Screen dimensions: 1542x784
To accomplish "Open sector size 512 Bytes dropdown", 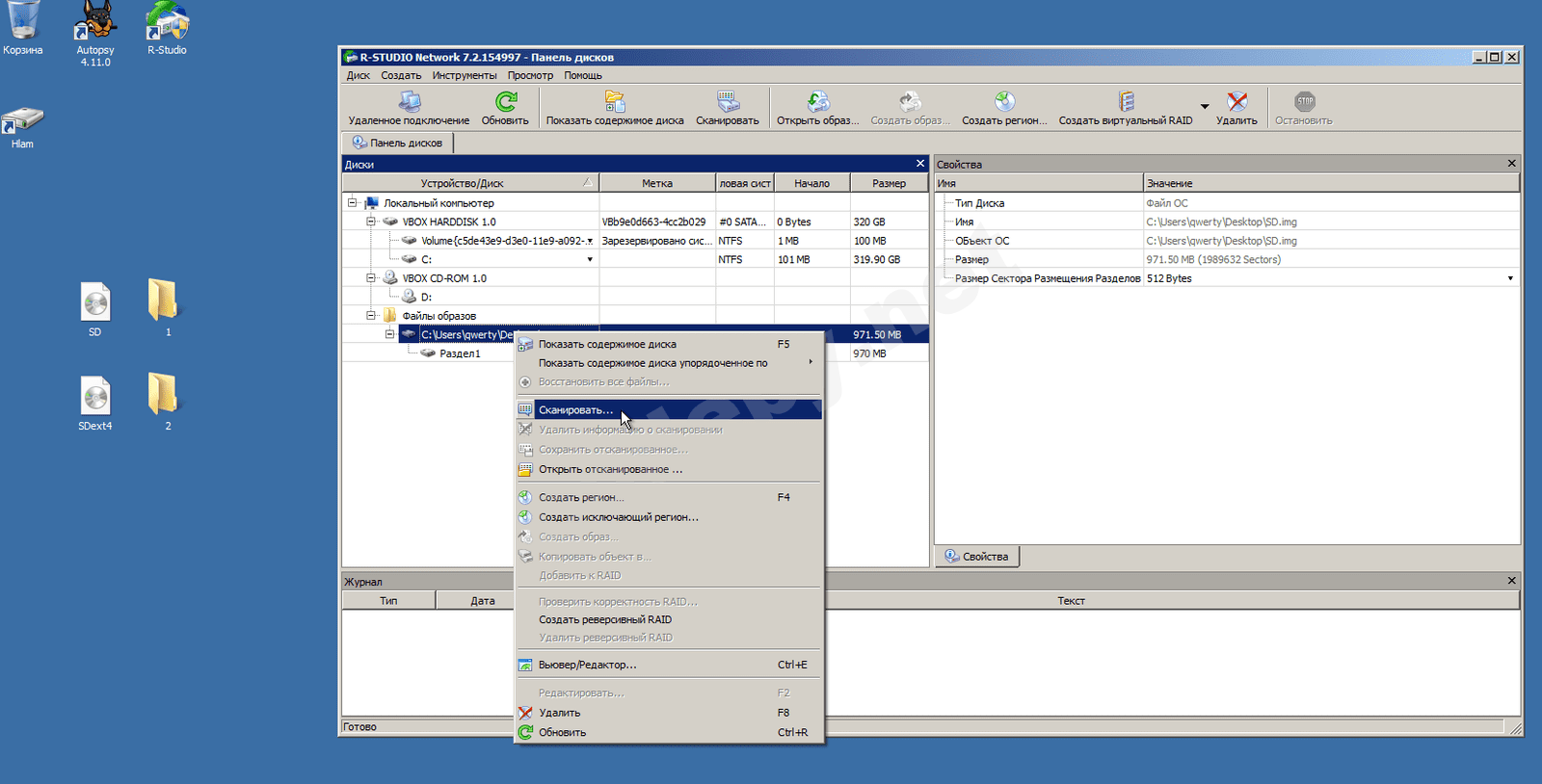I will pos(1509,278).
